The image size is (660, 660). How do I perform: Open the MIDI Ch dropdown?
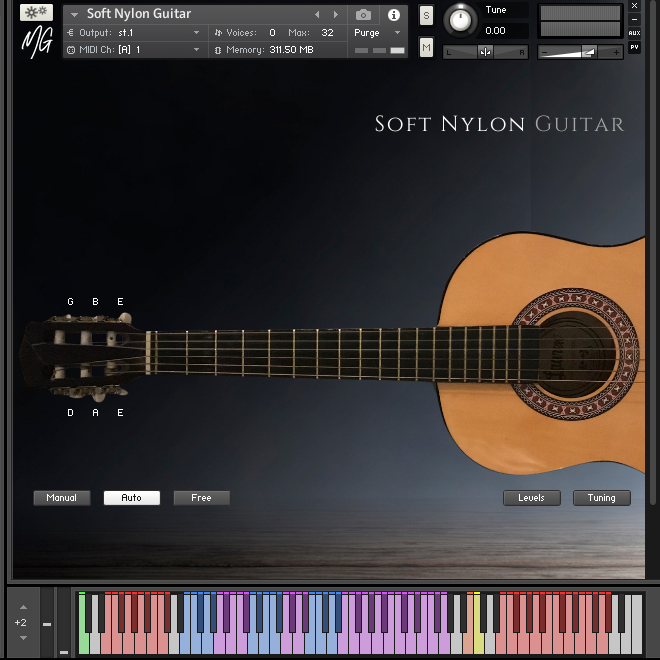coord(134,50)
